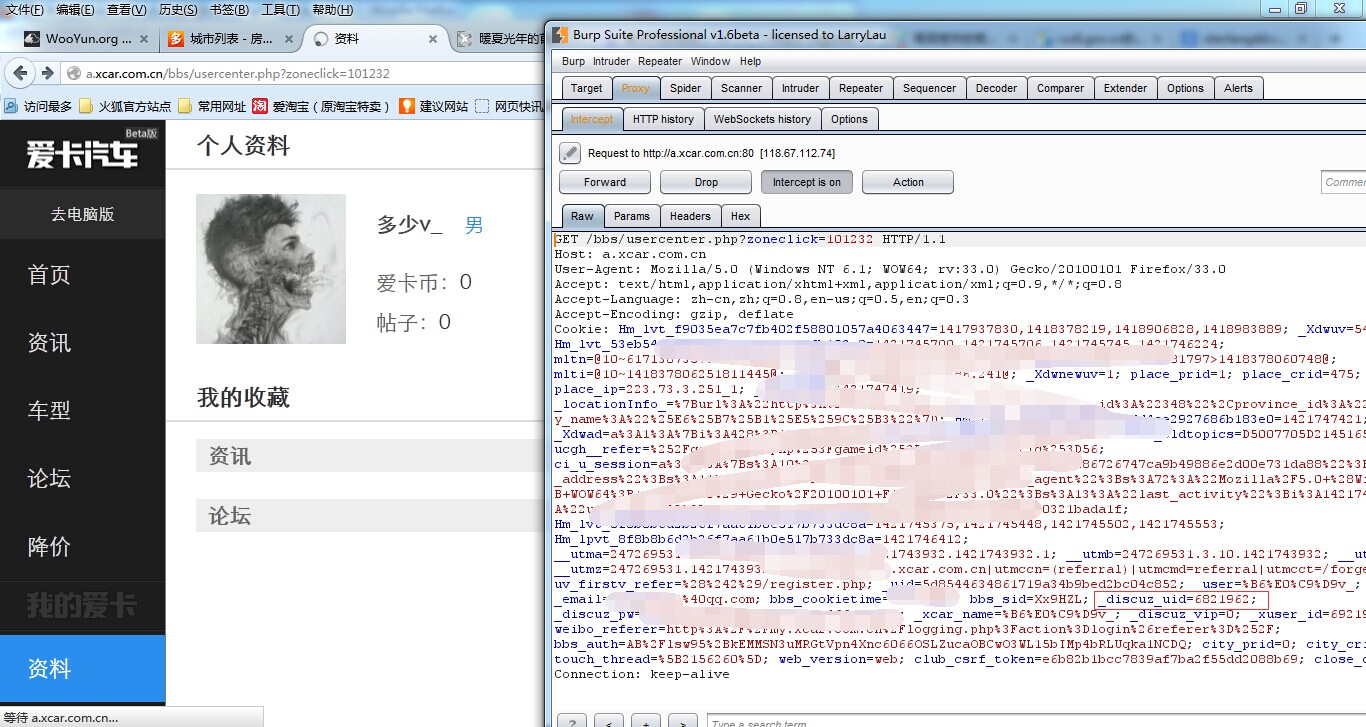The height and width of the screenshot is (727, 1366).
Task: Click 去电脑版 link in sidebar
Action: (82, 214)
